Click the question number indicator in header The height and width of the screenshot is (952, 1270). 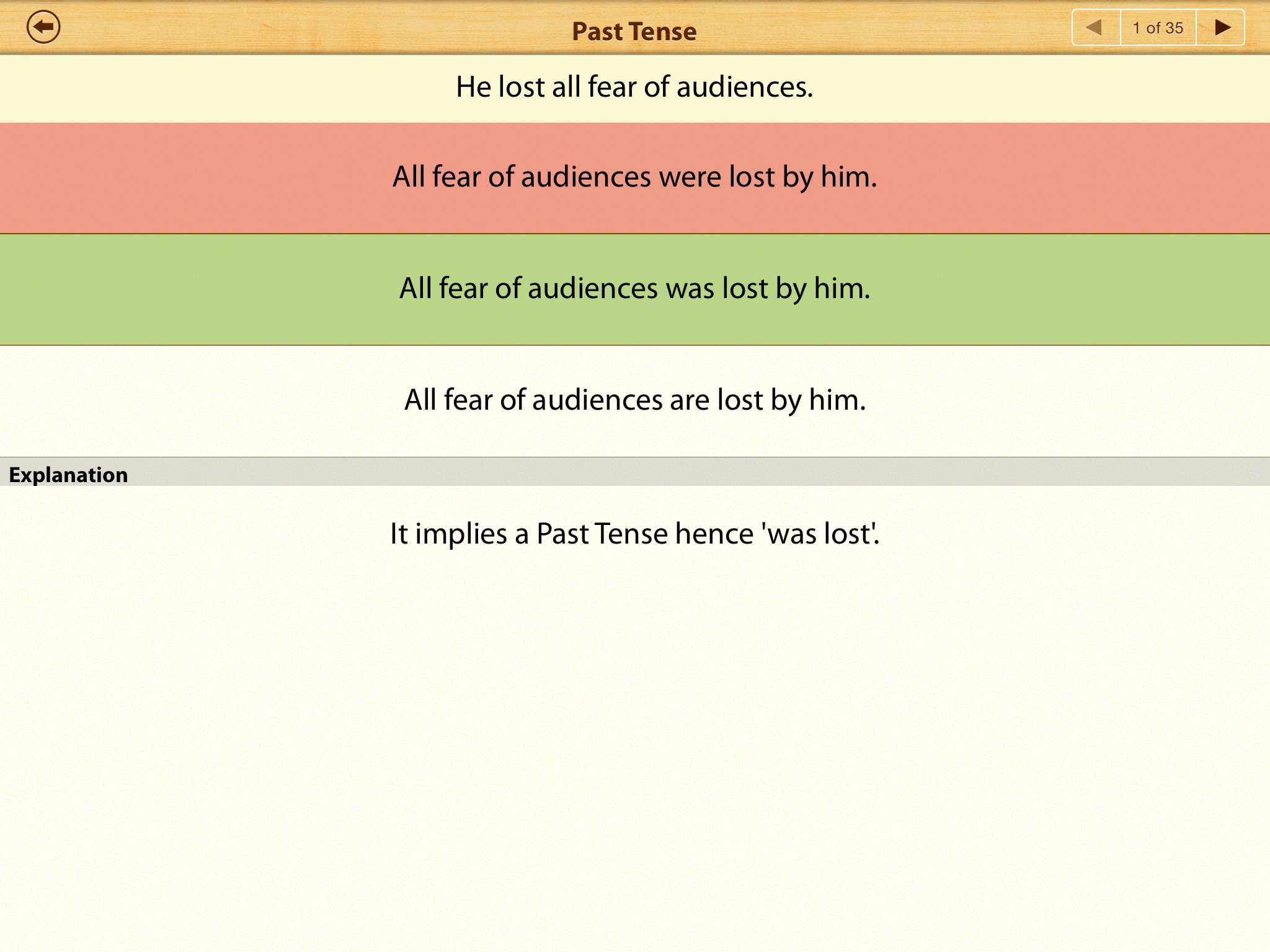tap(1158, 28)
